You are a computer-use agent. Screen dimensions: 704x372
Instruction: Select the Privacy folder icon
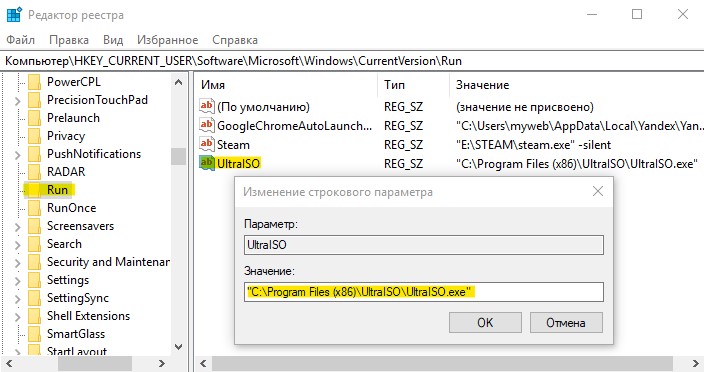point(34,136)
